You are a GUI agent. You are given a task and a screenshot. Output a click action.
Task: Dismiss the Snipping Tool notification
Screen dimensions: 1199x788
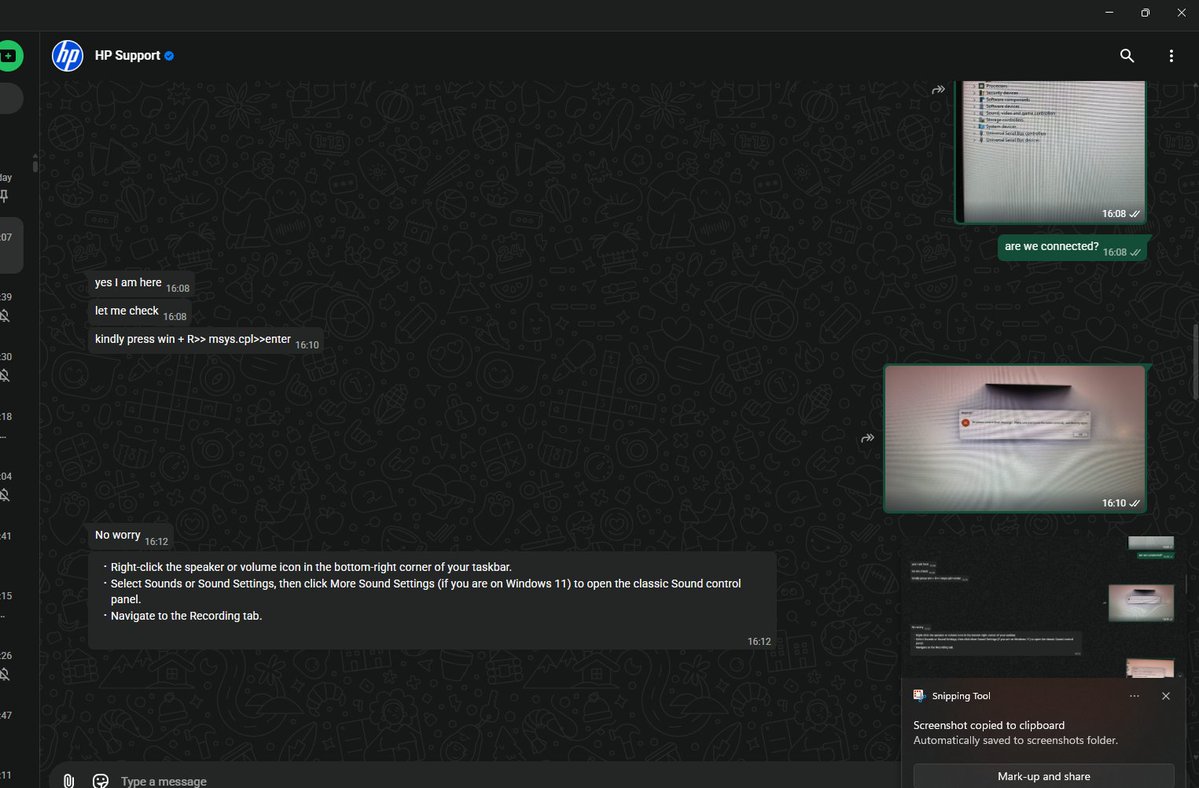[x=1165, y=696]
